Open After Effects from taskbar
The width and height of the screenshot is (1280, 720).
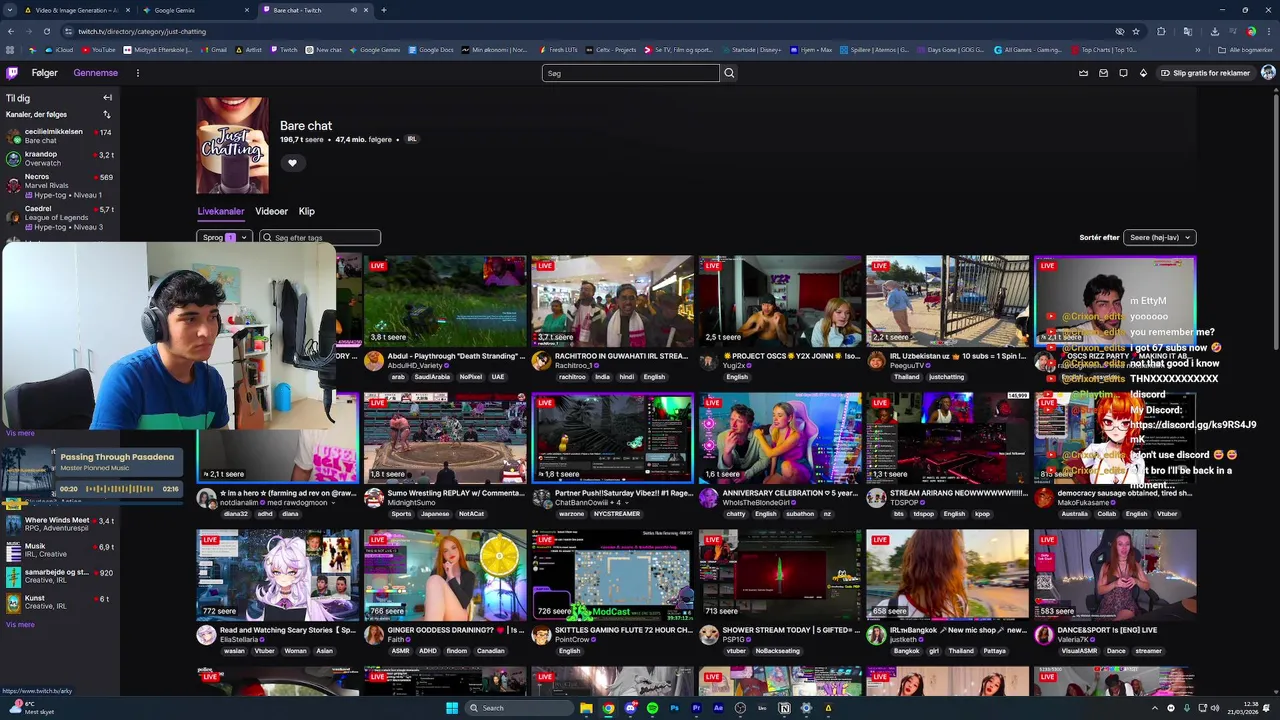[x=718, y=708]
